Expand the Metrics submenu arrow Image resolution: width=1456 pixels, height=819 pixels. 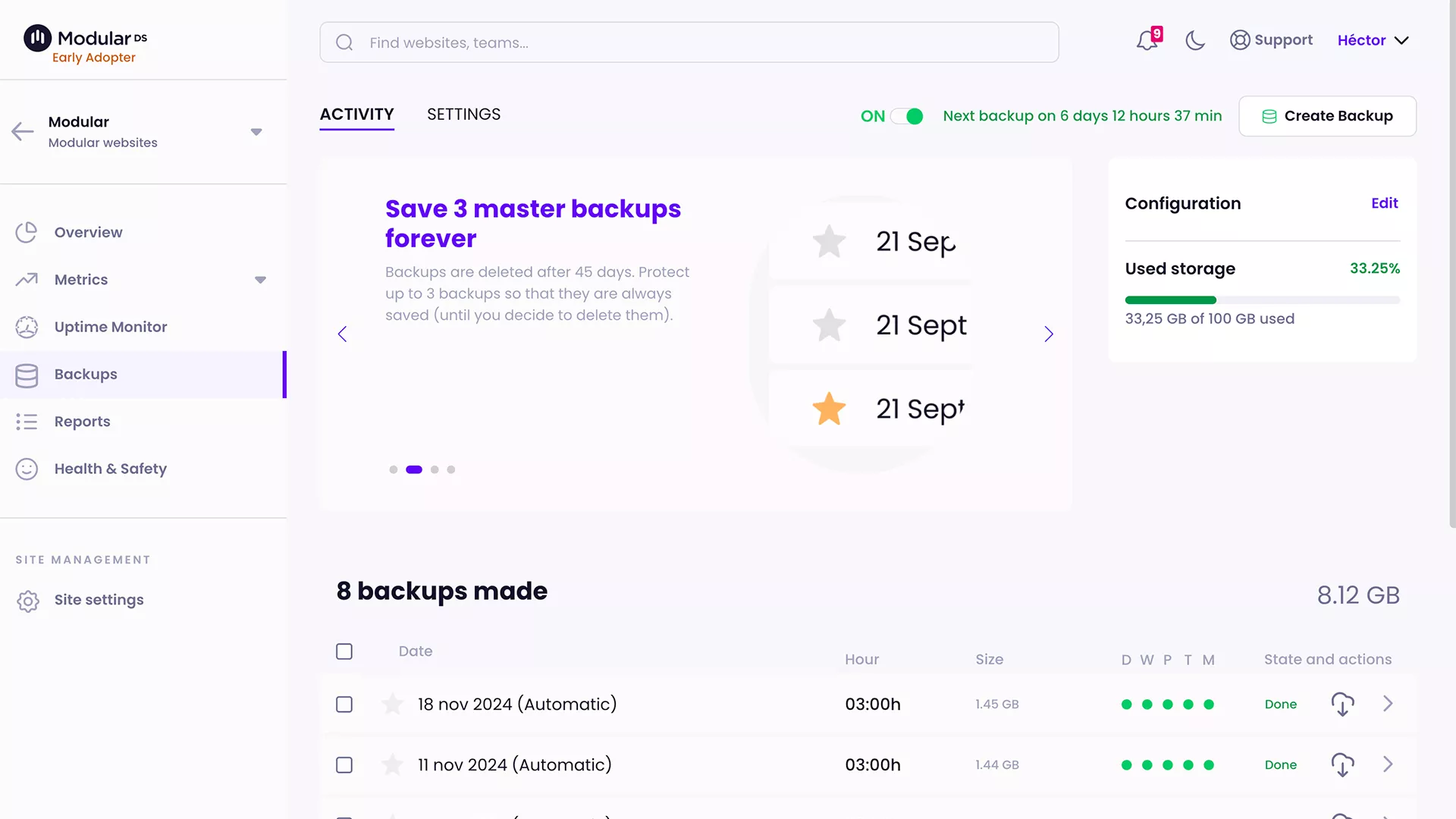pyautogui.click(x=260, y=280)
